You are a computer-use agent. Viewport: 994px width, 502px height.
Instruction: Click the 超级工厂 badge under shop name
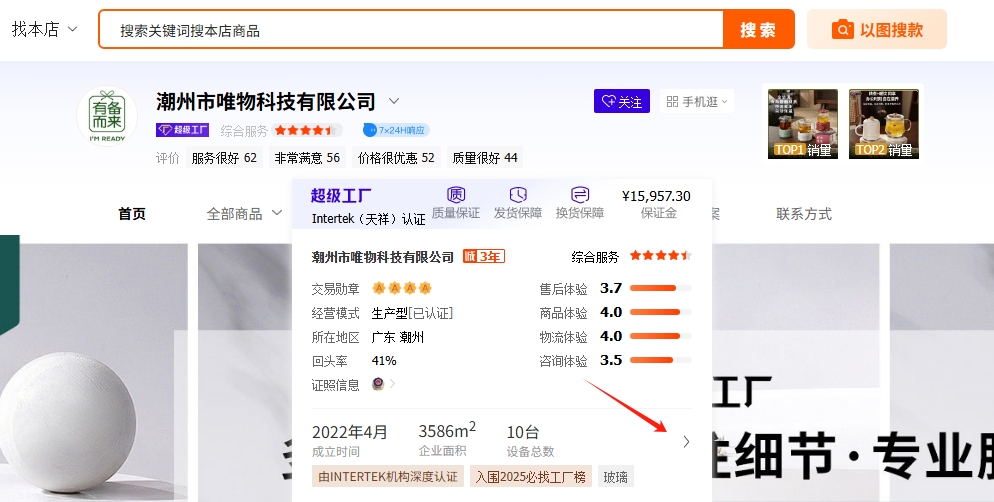click(x=183, y=130)
